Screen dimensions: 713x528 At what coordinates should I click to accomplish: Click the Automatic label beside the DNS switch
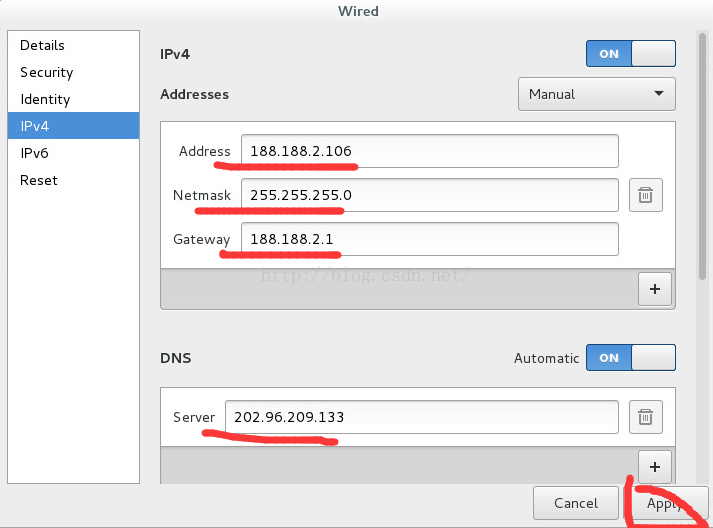[x=547, y=358]
